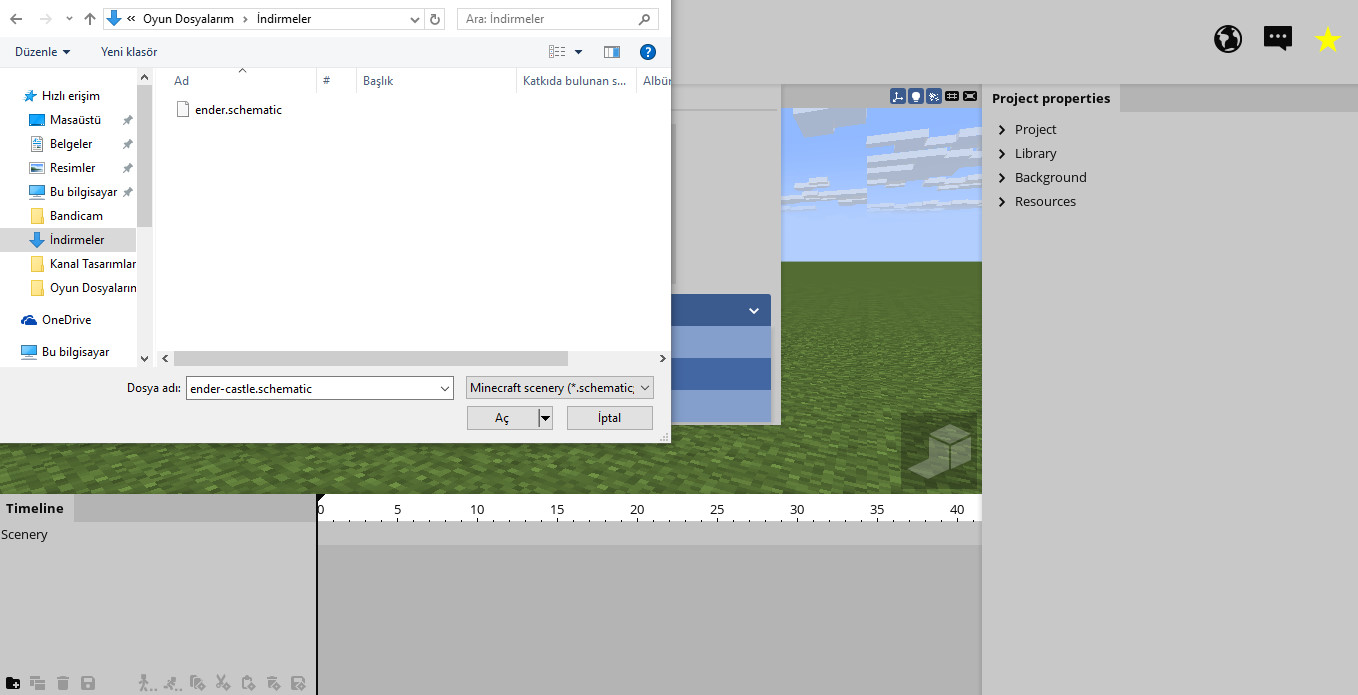Click the 35 mark on timeline ruler
Viewport: 1358px width, 695px height.
(x=877, y=510)
